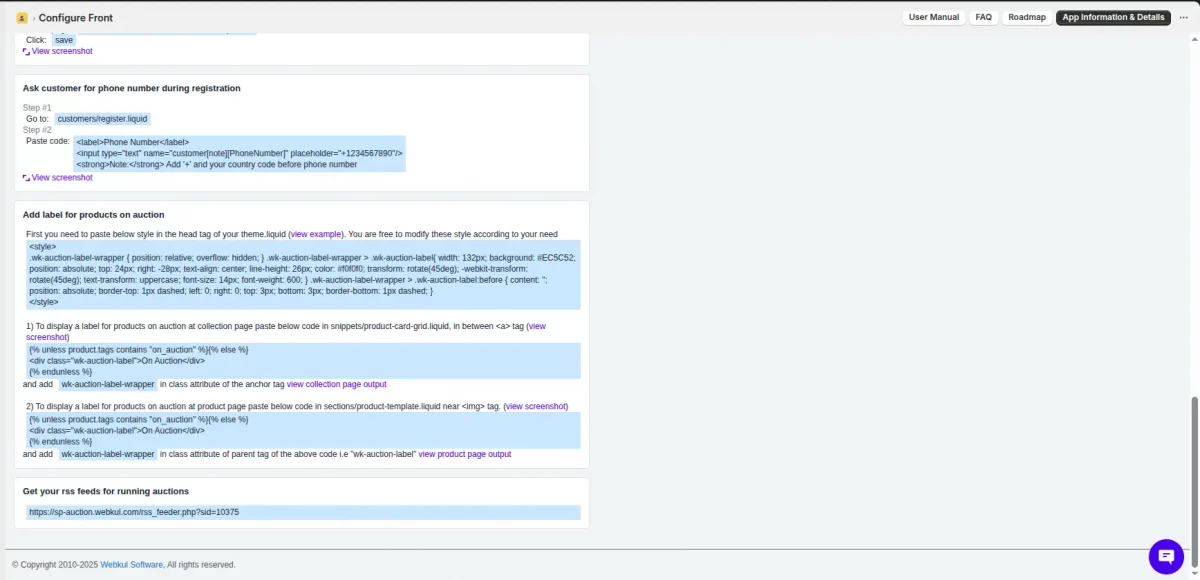Screen dimensions: 1200x580
Task: Click the Roadmap button
Action: (x=1027, y=17)
